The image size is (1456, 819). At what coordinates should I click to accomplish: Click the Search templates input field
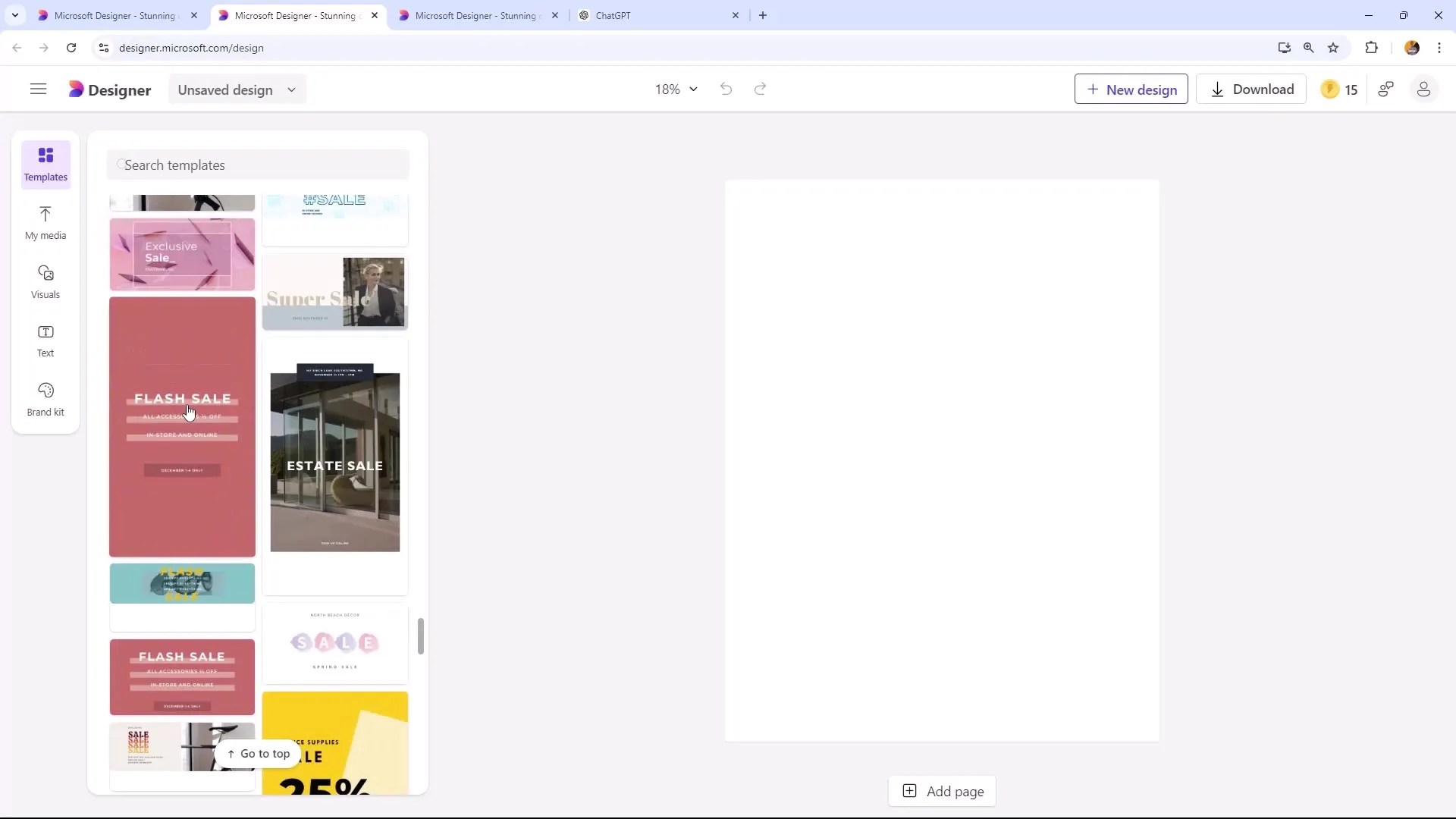pyautogui.click(x=260, y=165)
